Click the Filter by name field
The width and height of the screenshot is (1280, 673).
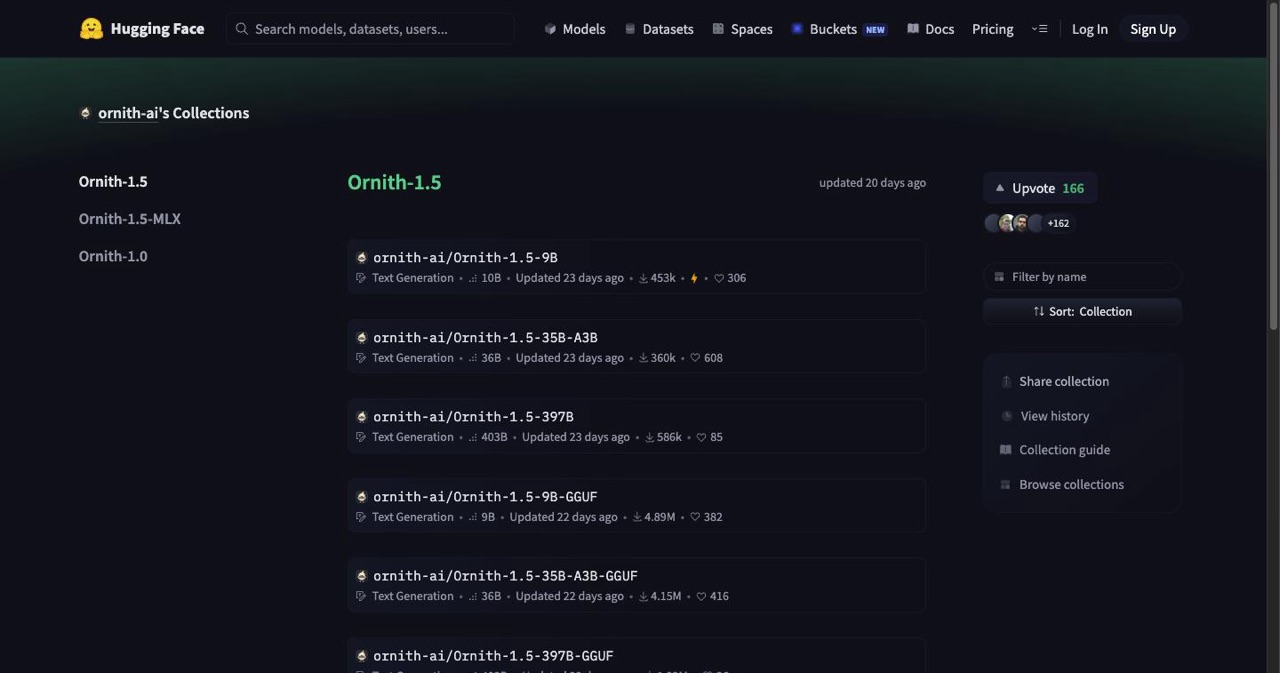pos(1082,277)
